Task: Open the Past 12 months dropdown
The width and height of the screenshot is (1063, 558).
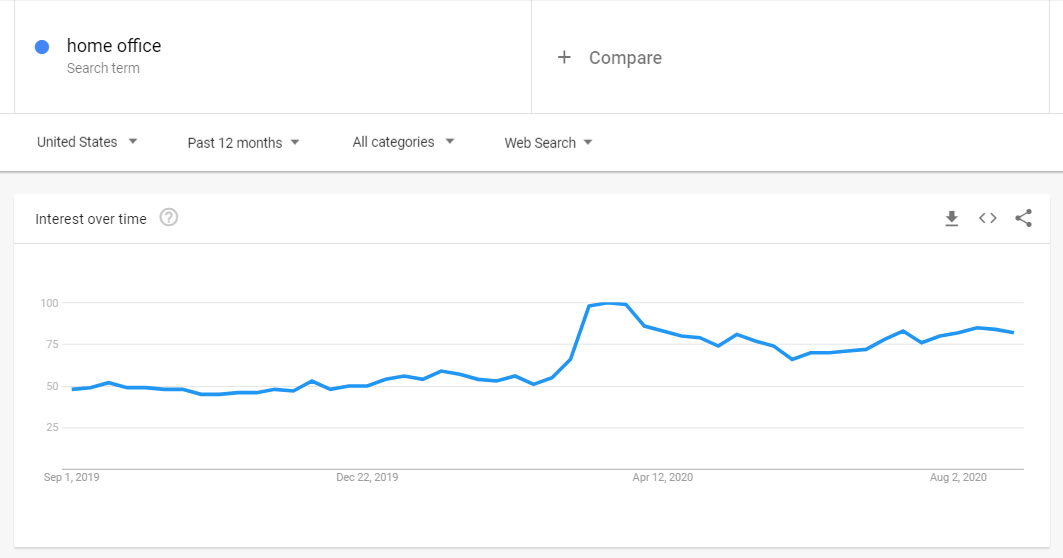Action: 243,142
